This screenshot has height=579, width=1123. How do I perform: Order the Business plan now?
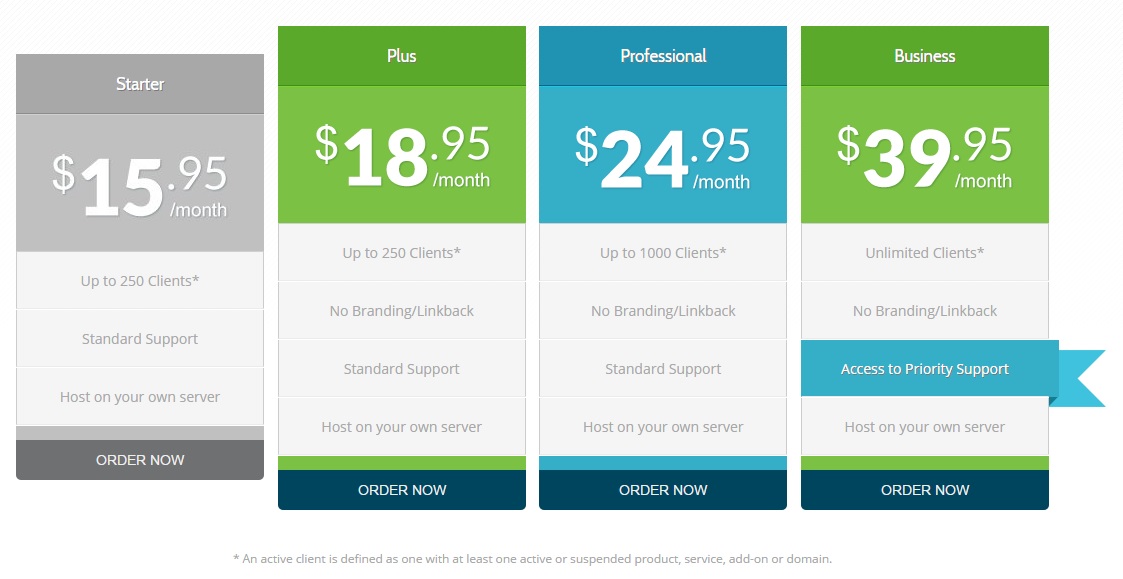pos(925,490)
